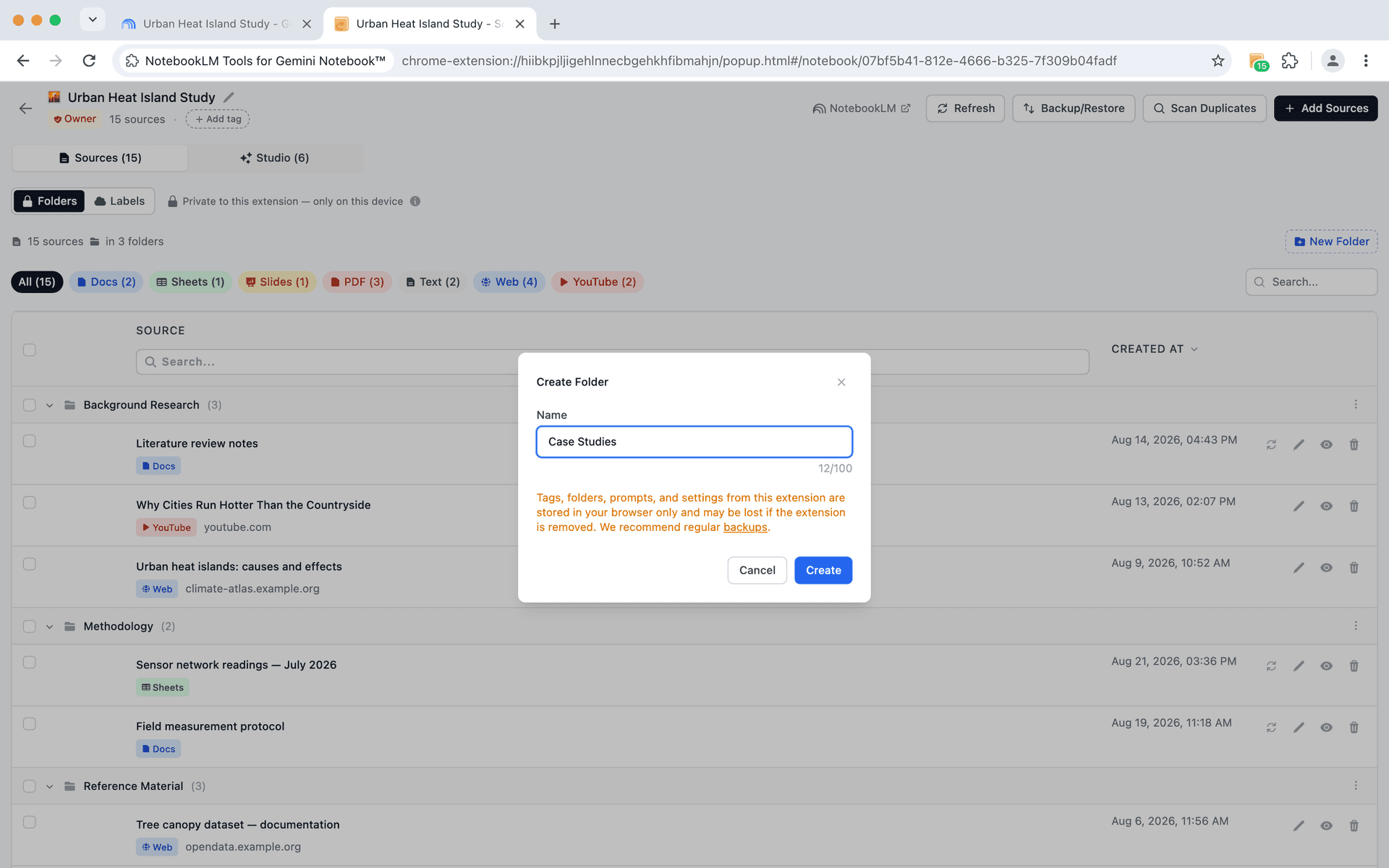The width and height of the screenshot is (1389, 868).
Task: Bookmark this page with the star icon
Action: (1218, 61)
